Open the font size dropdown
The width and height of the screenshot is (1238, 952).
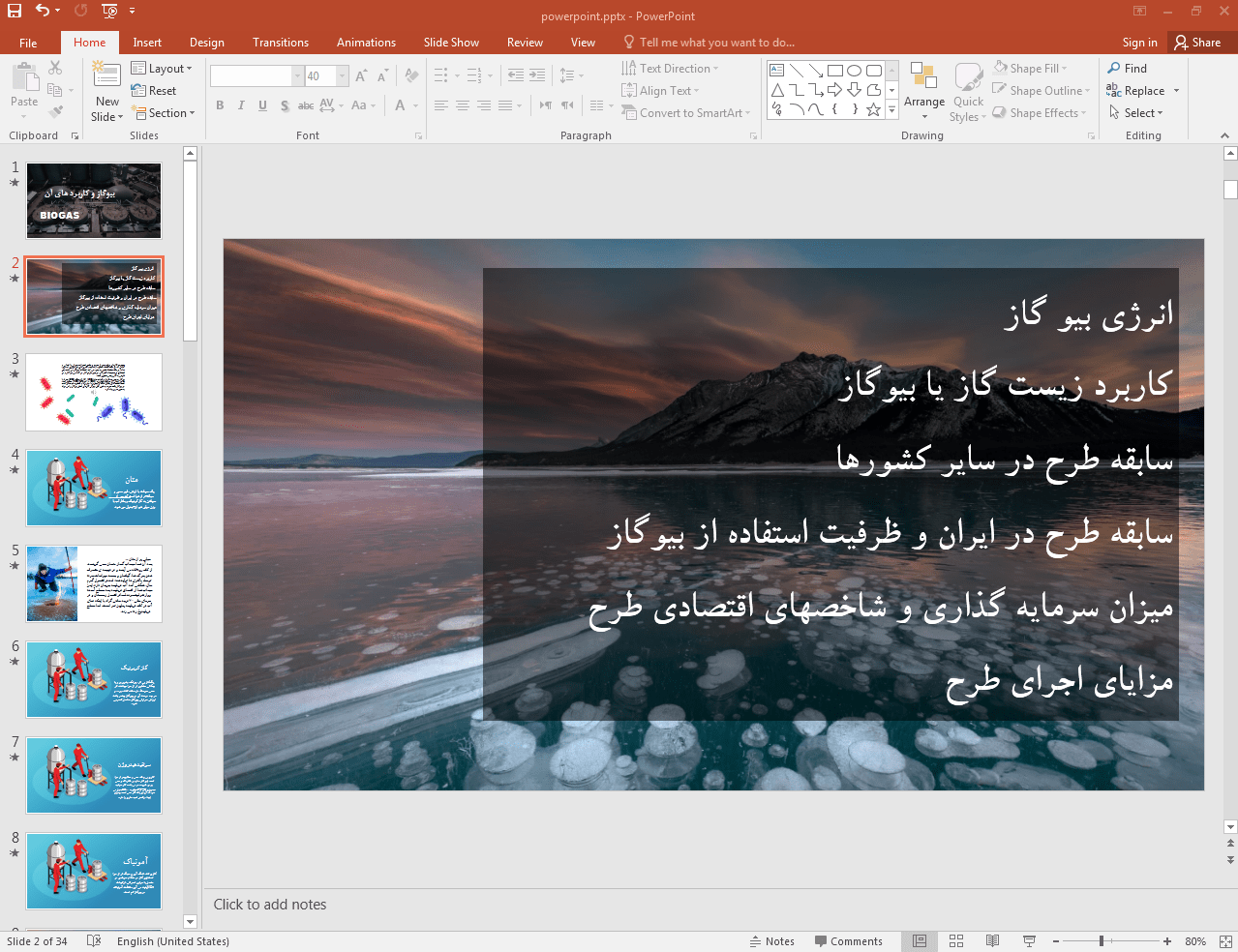[342, 75]
